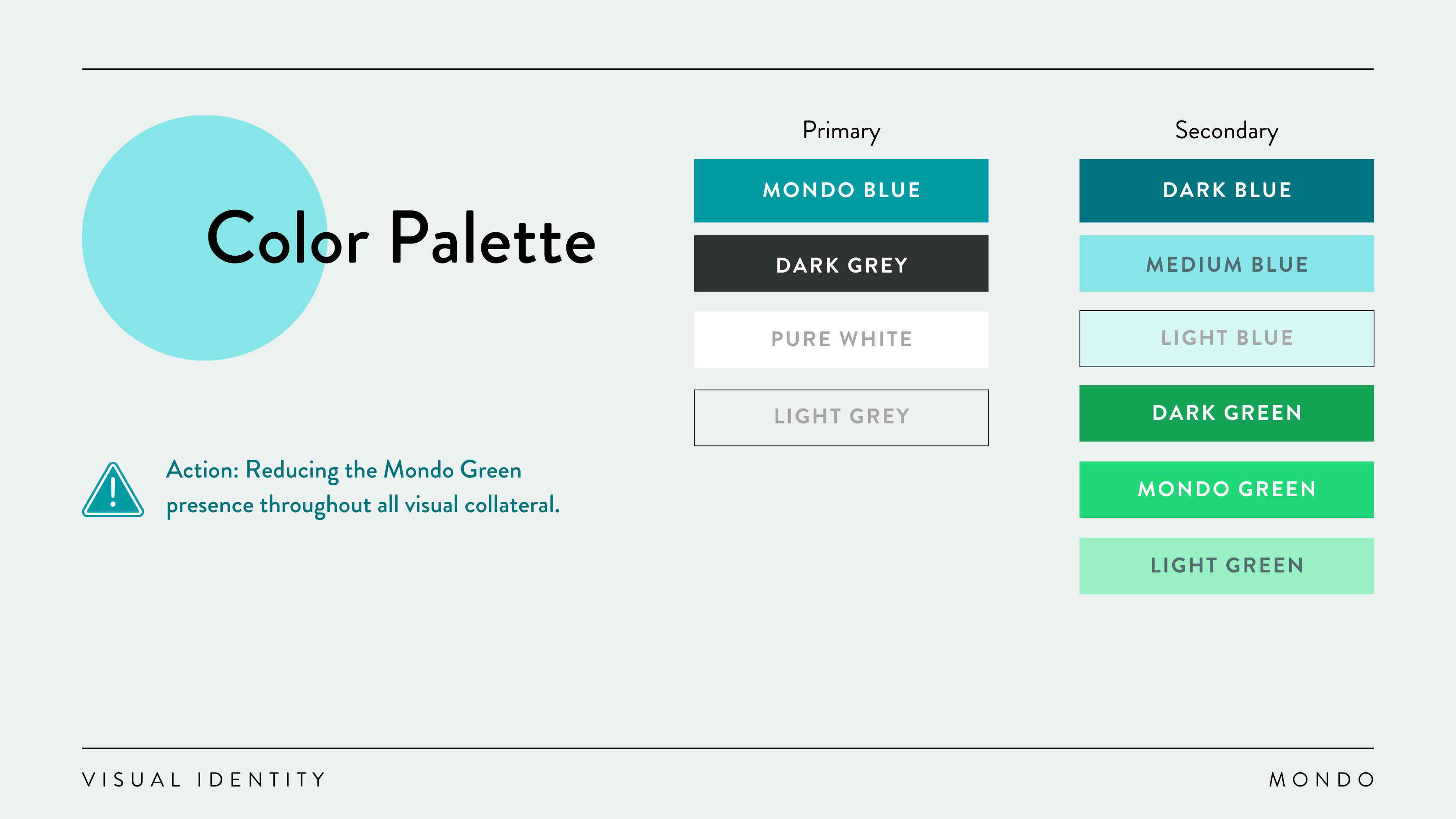Select the Mondo Blue color swatch

point(841,191)
